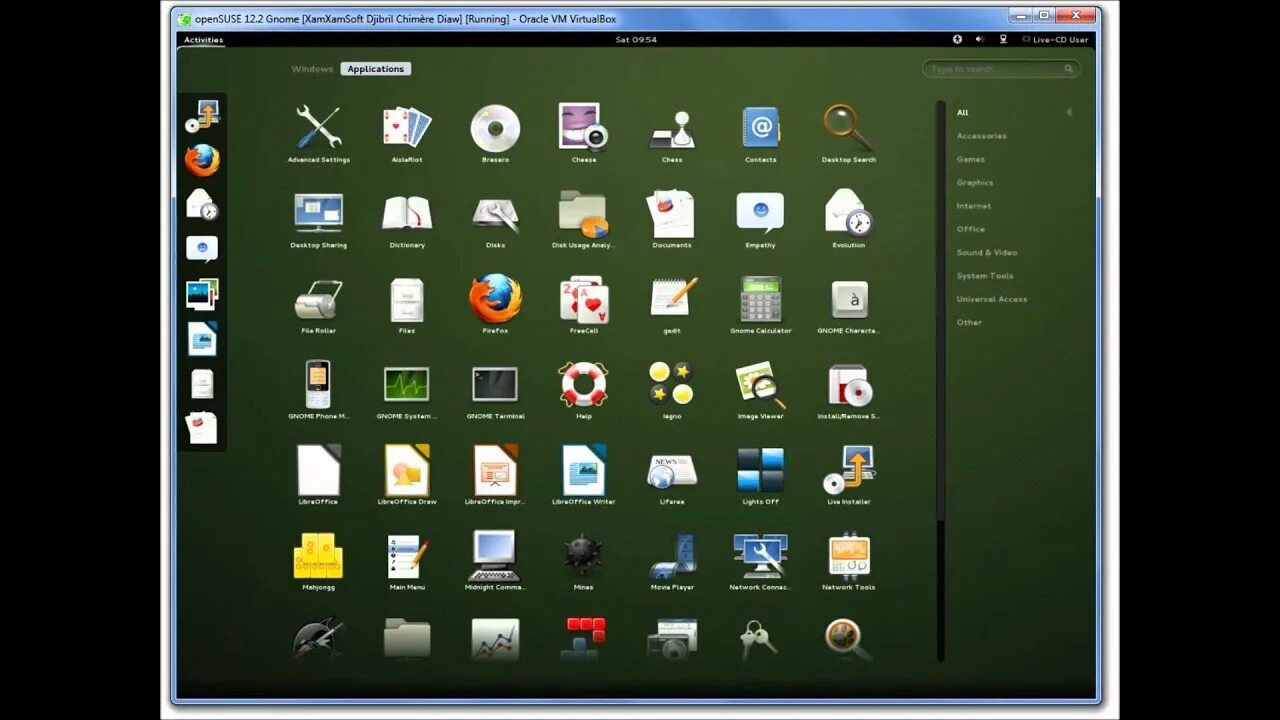Click the Type to search field
The height and width of the screenshot is (720, 1280).
[x=1002, y=69]
